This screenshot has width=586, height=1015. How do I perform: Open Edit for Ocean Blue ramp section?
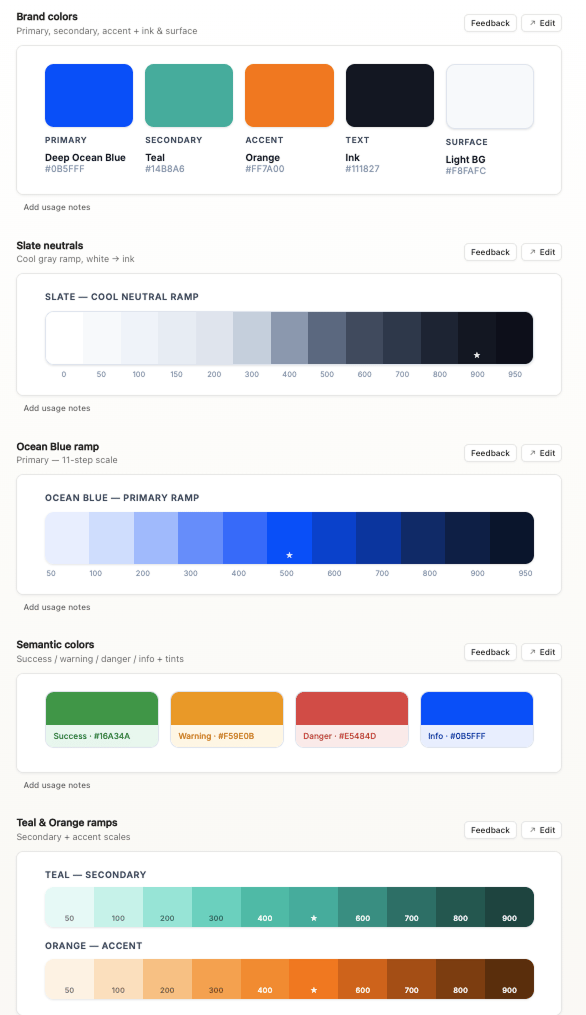541,453
